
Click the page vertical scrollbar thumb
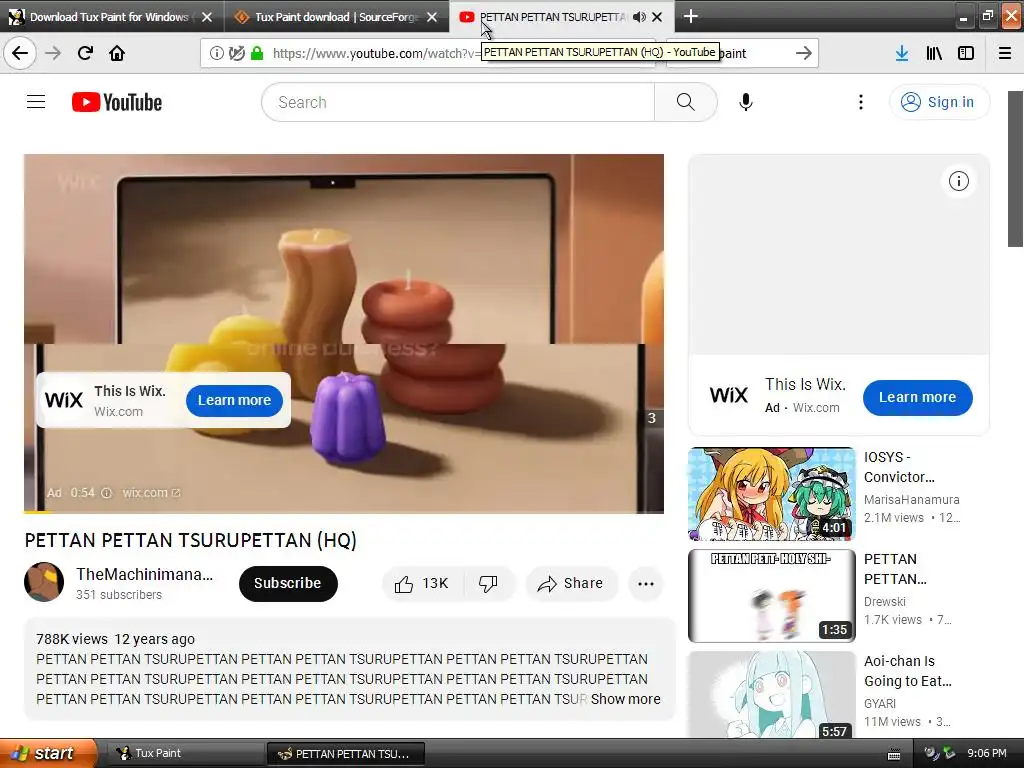(1015, 168)
